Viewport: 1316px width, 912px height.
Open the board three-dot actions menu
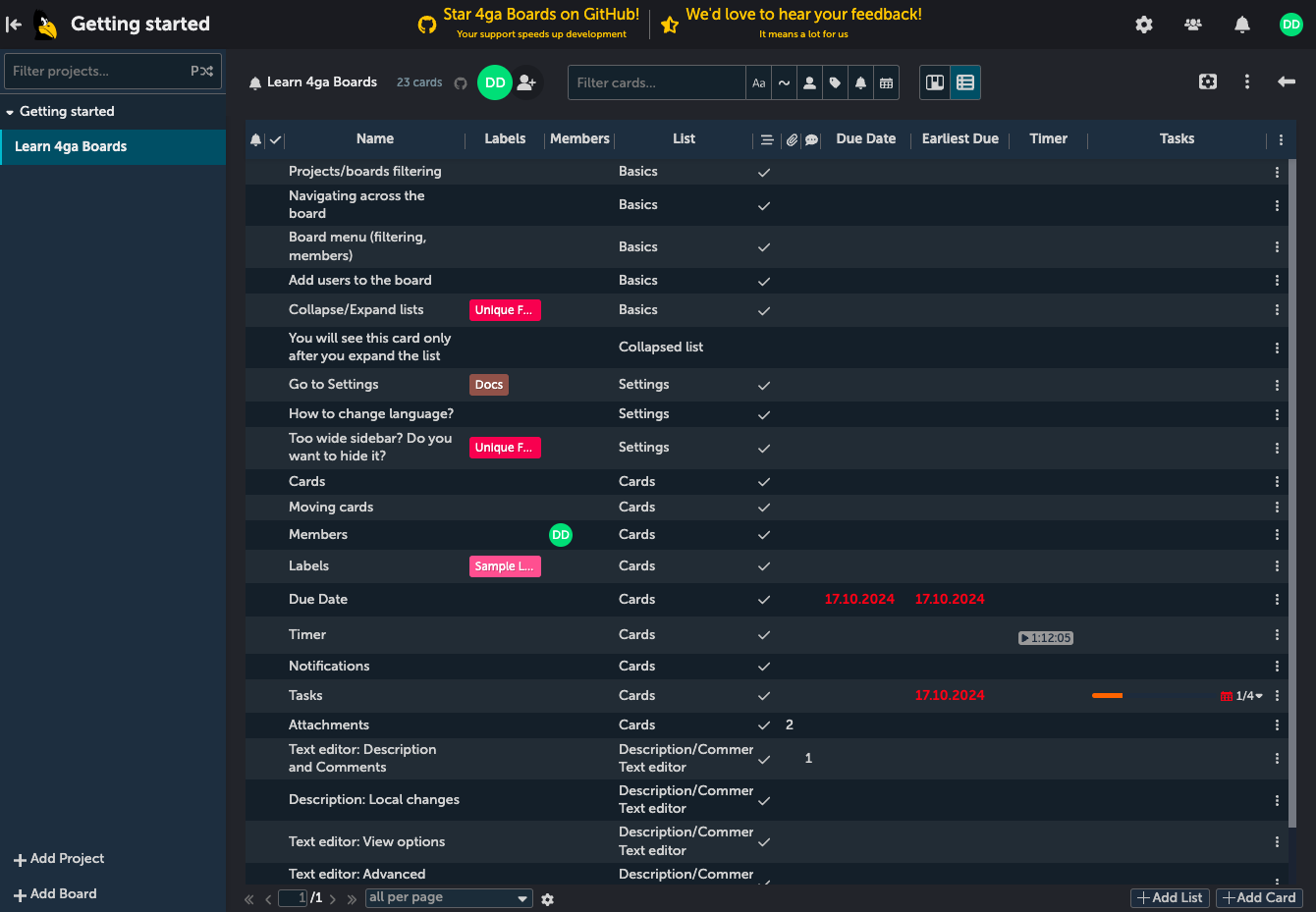[1247, 81]
